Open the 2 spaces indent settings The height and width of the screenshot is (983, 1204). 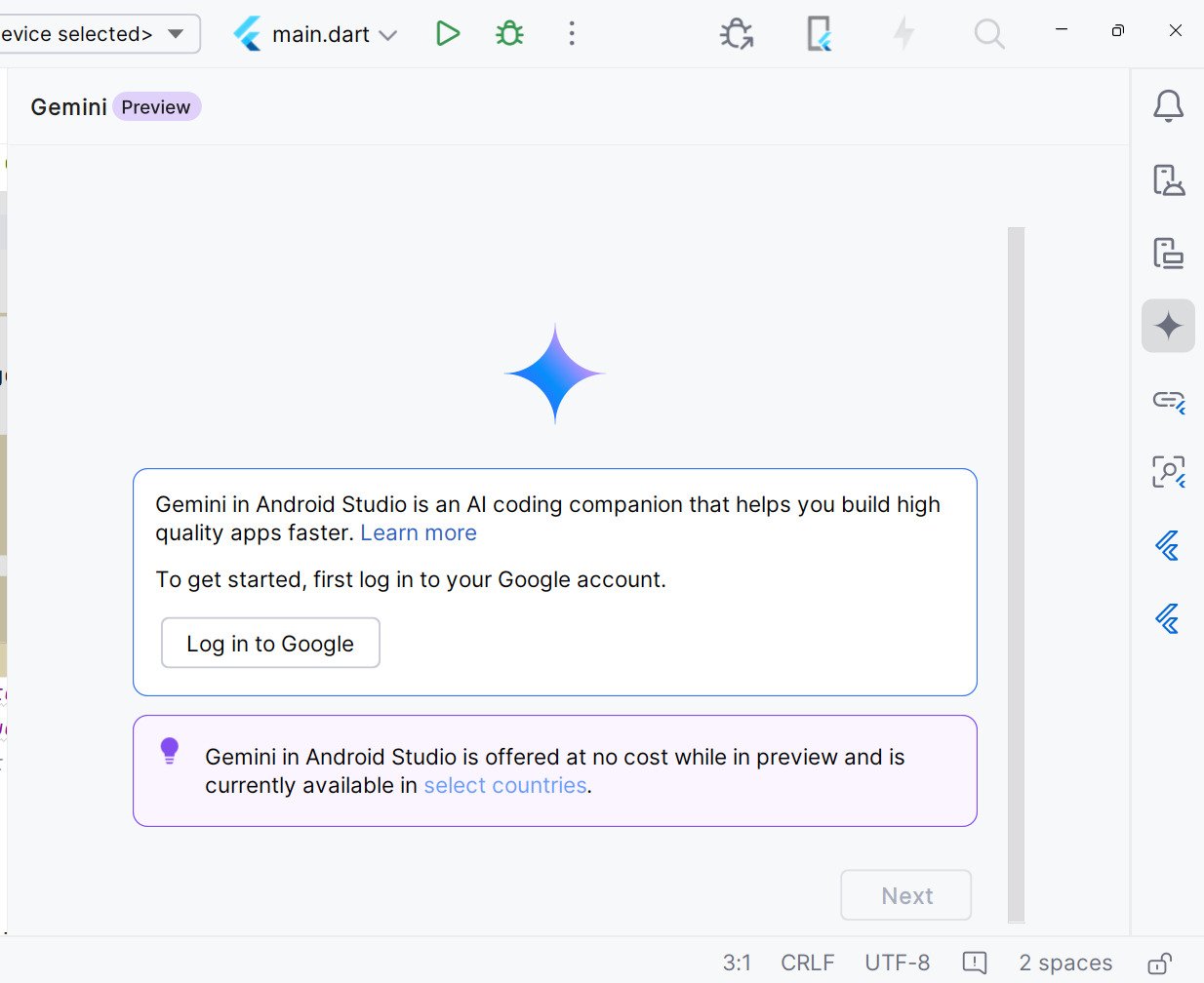pyautogui.click(x=1065, y=963)
